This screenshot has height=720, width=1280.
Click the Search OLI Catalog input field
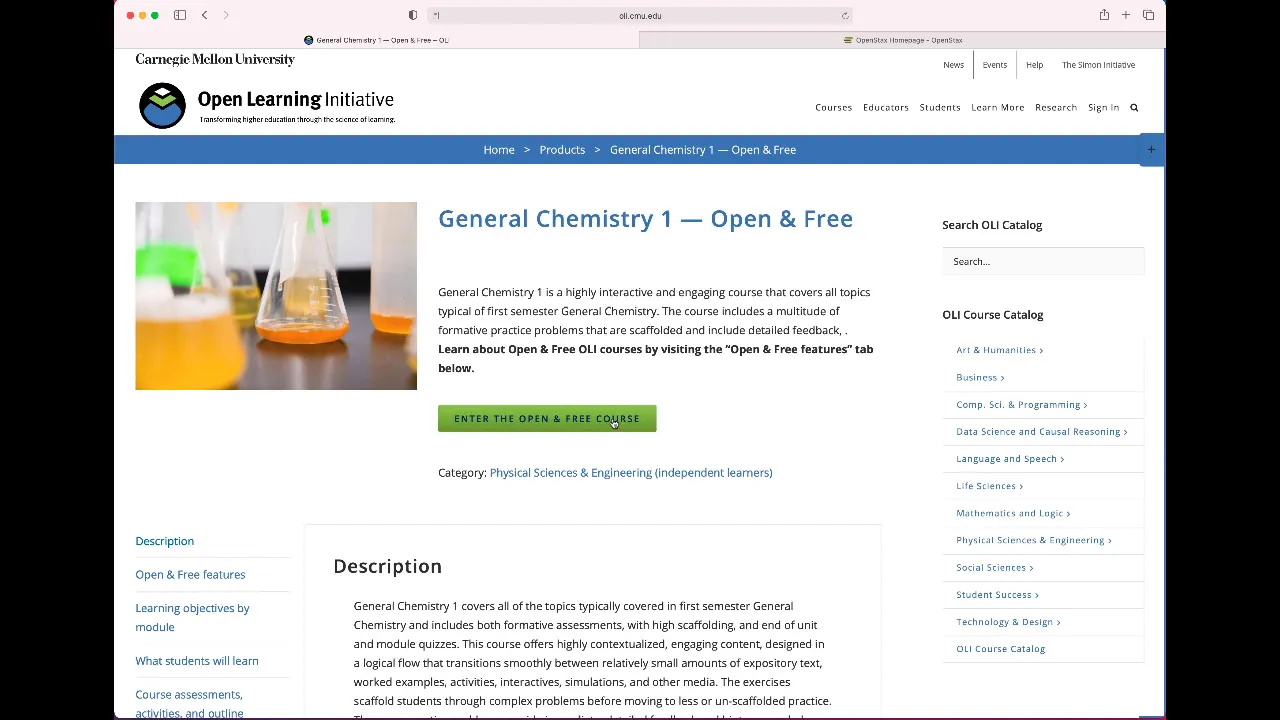pyautogui.click(x=1043, y=261)
